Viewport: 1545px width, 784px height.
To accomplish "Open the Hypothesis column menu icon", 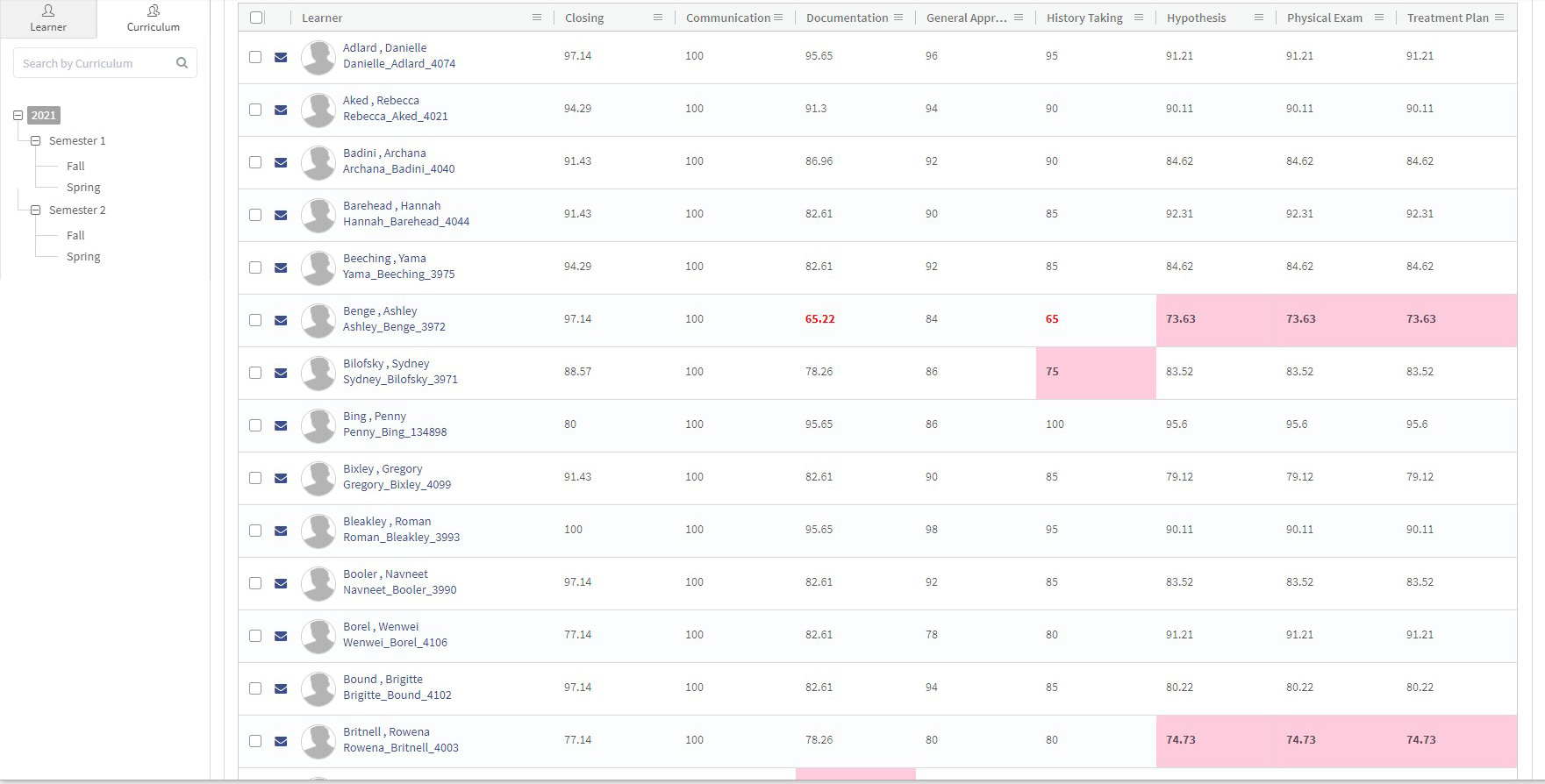I will 1258,18.
